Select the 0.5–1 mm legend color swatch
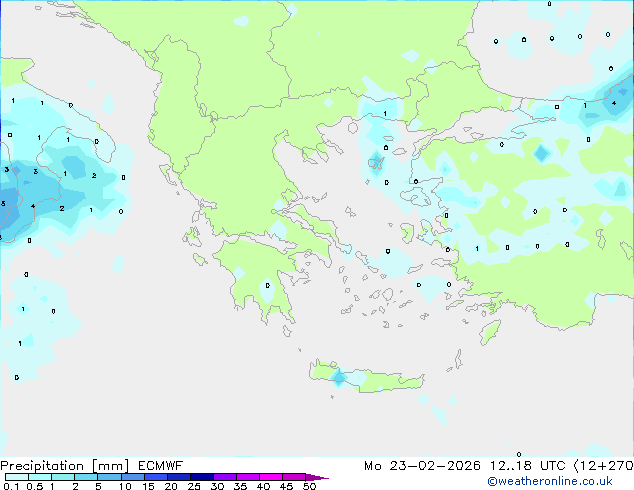 pos(40,477)
